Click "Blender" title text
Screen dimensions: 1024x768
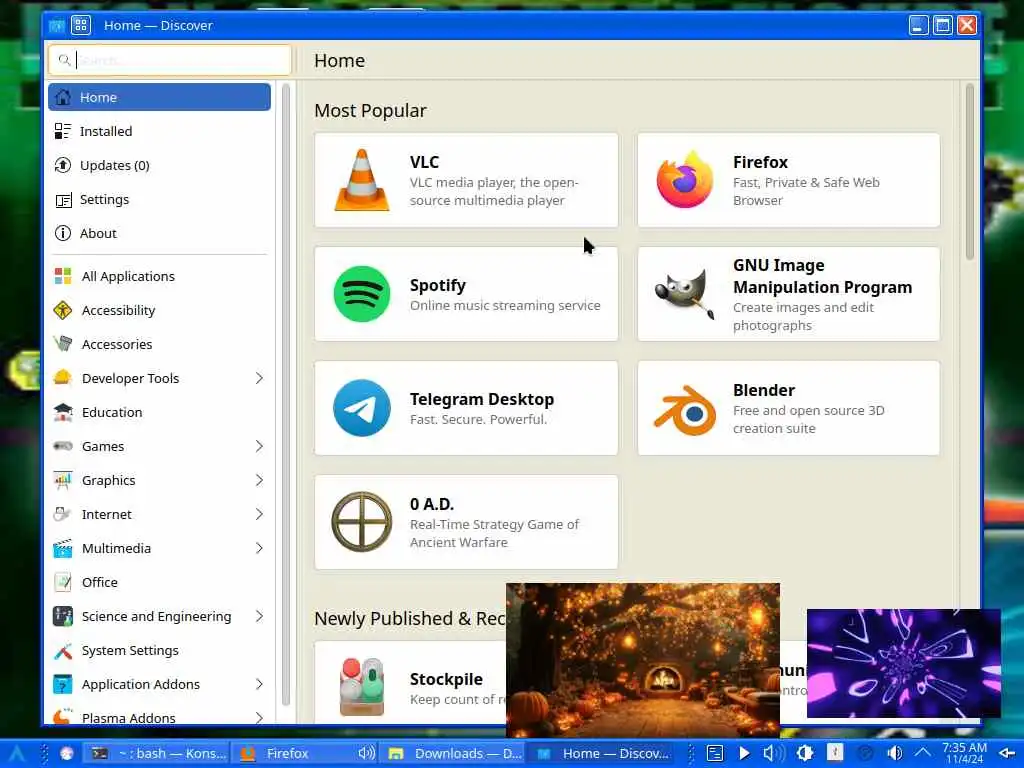[763, 390]
